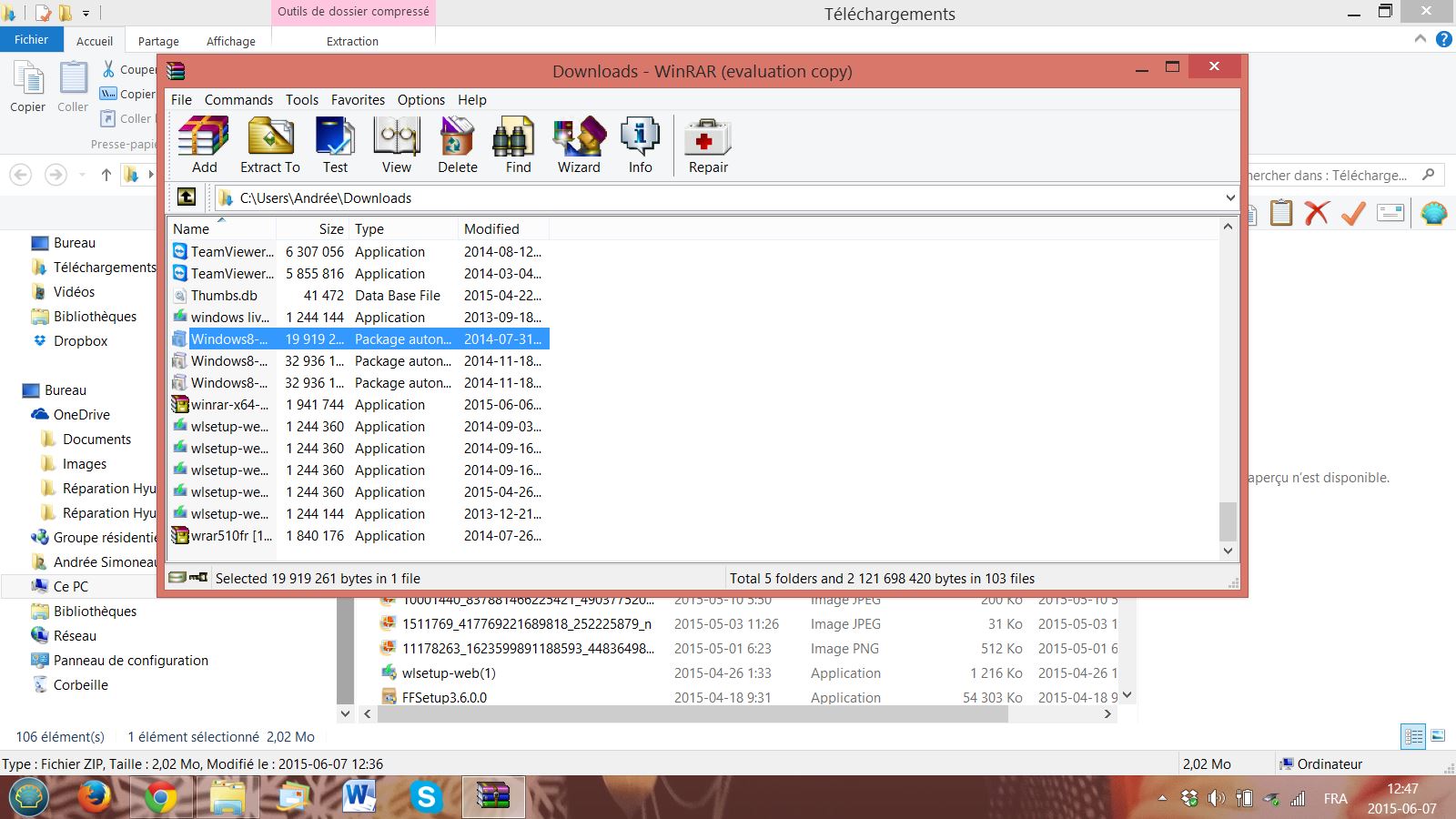Open File Explorer from the taskbar

click(x=227, y=798)
